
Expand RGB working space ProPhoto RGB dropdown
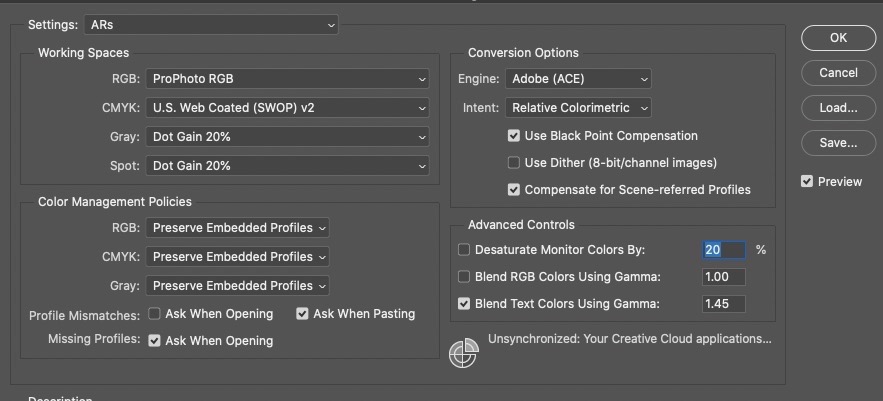pos(287,79)
